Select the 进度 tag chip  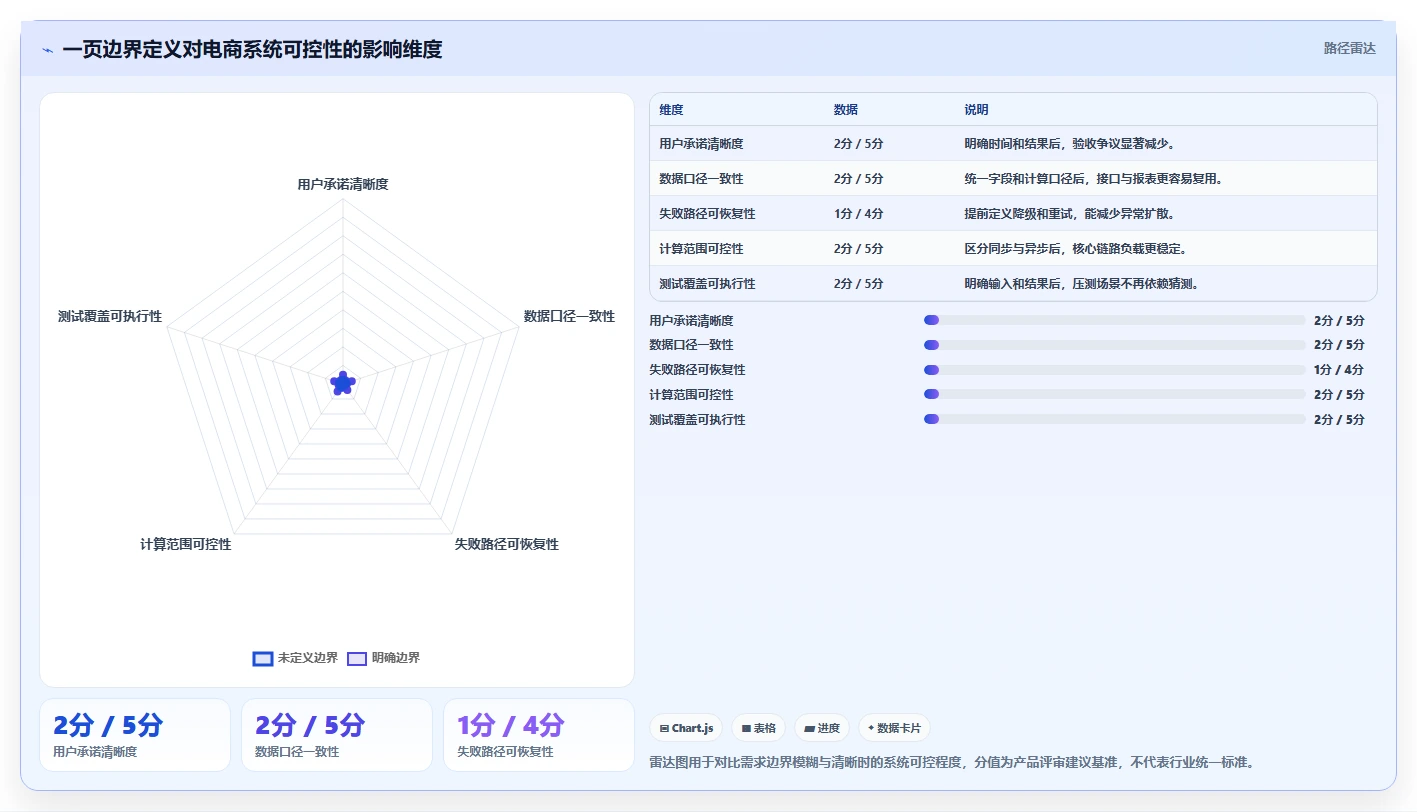(x=822, y=728)
